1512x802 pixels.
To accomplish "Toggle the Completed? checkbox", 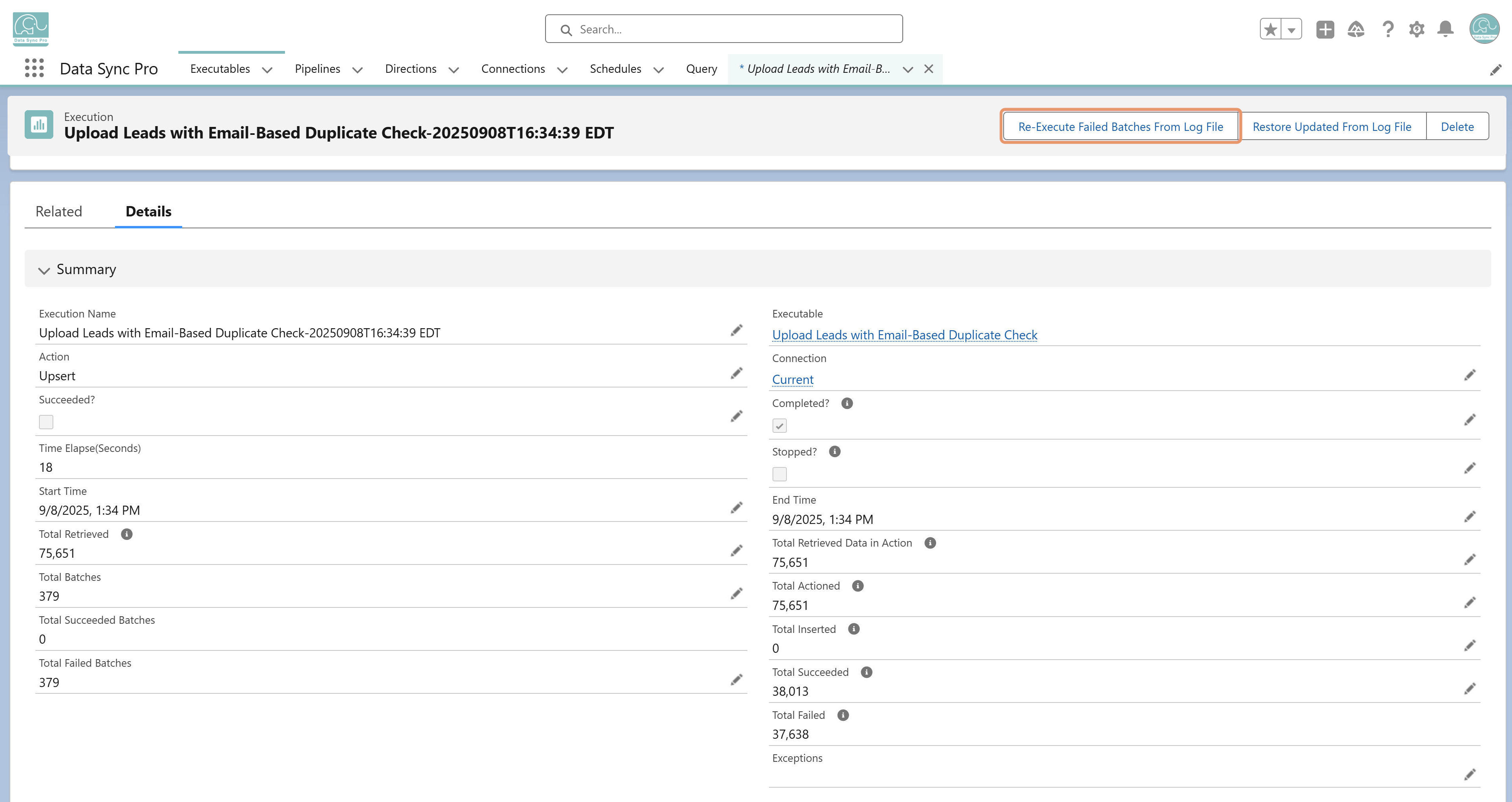I will tap(780, 426).
